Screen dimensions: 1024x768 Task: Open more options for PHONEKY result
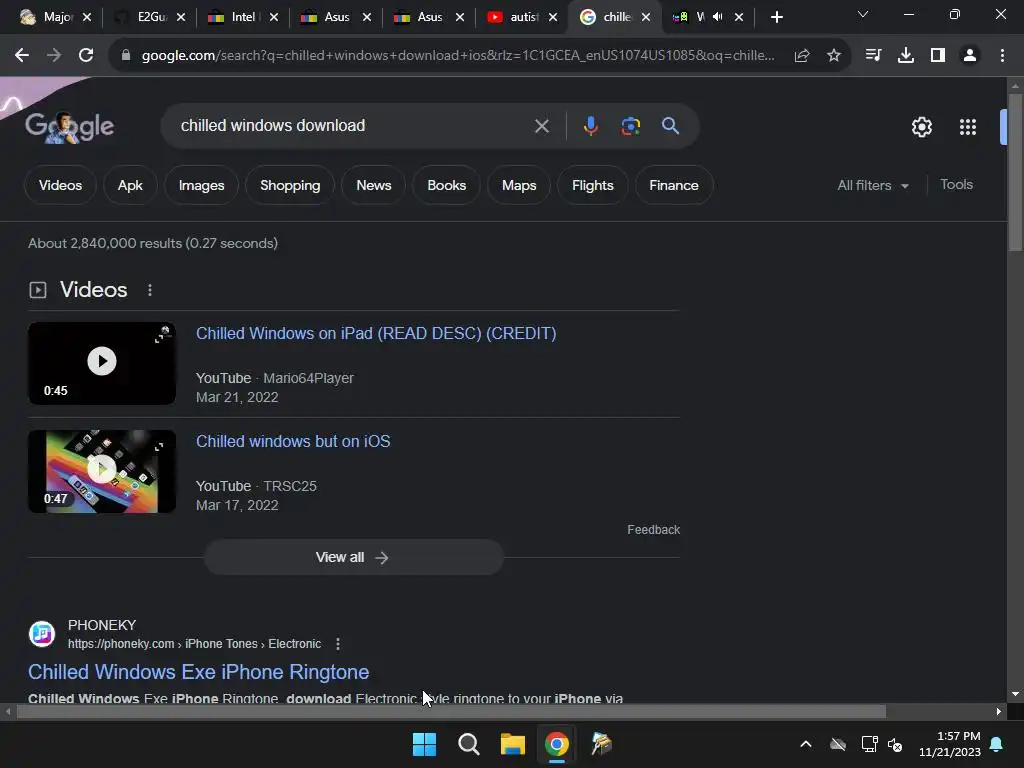(338, 645)
